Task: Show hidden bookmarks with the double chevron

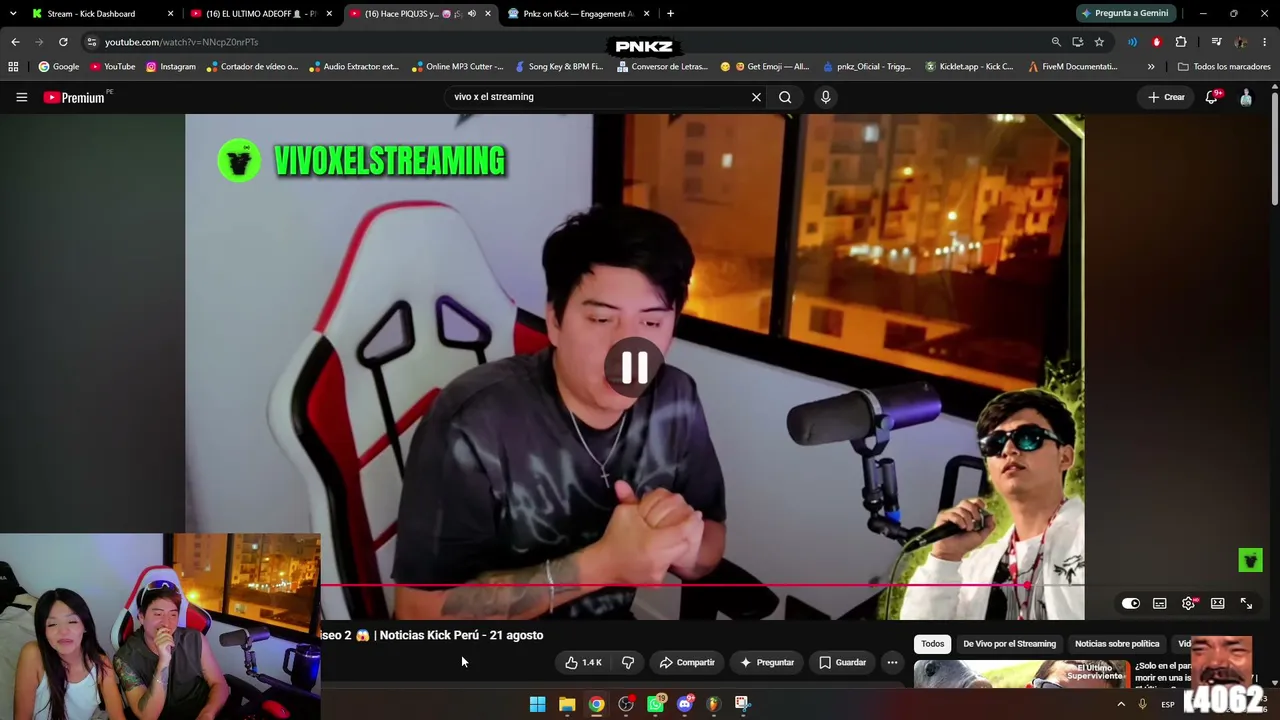Action: coord(1151,67)
